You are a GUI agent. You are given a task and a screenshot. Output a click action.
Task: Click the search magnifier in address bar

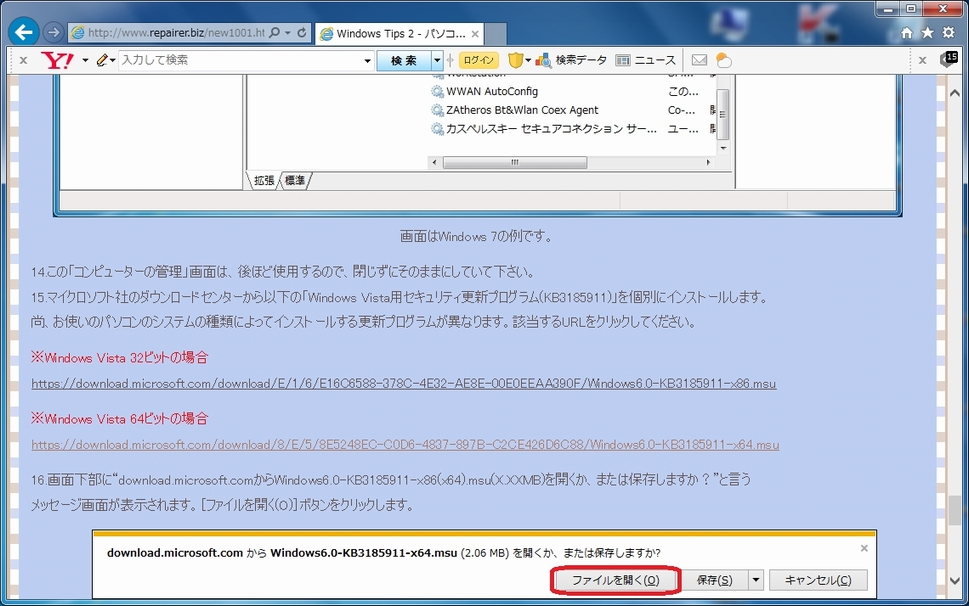274,32
